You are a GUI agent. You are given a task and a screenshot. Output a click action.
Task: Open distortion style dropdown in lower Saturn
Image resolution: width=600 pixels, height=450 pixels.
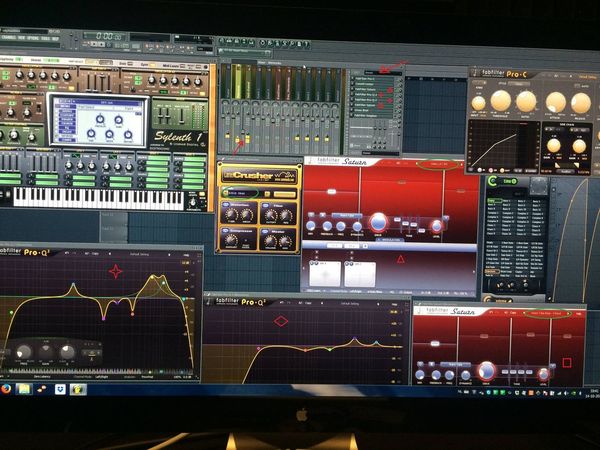pyautogui.click(x=455, y=365)
